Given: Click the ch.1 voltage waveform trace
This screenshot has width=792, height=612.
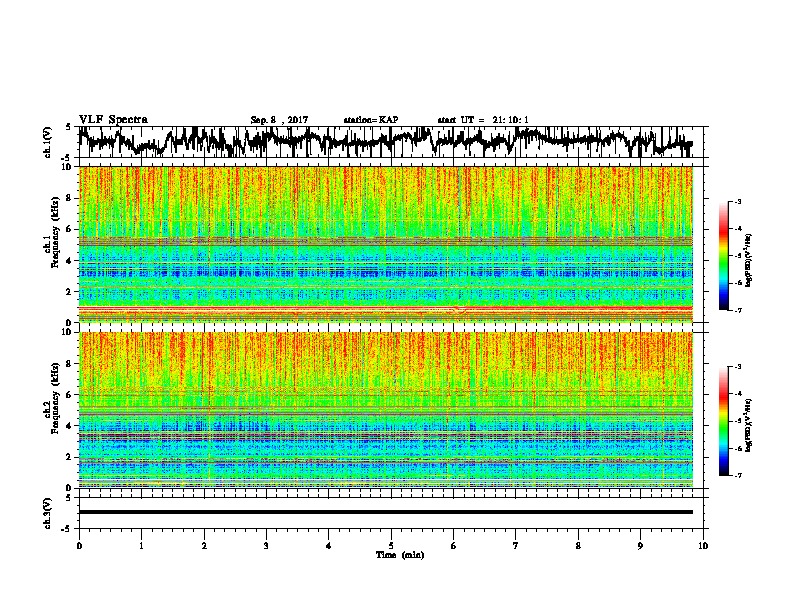Looking at the screenshot, I should click(385, 141).
